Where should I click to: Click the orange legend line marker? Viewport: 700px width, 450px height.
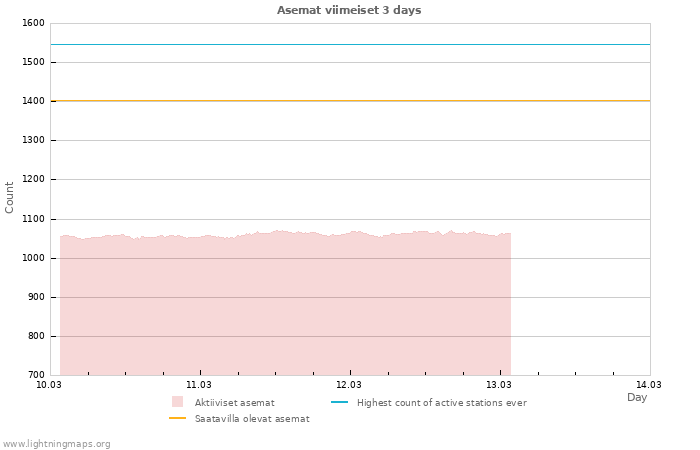[x=178, y=418]
